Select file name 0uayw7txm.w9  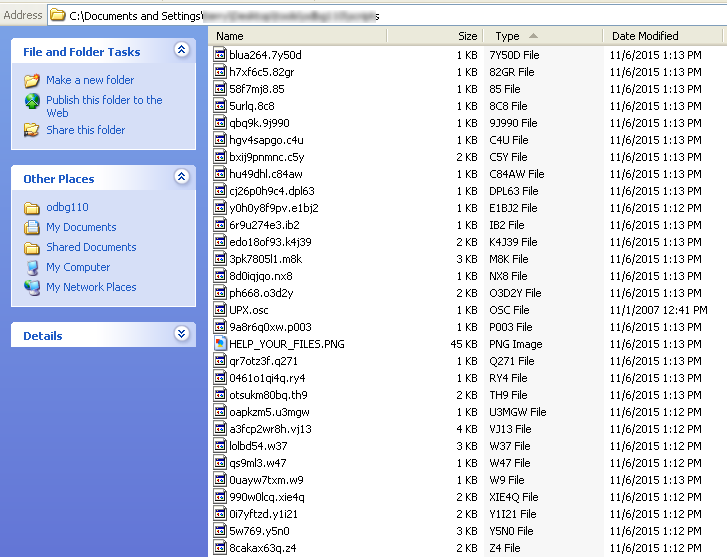267,480
